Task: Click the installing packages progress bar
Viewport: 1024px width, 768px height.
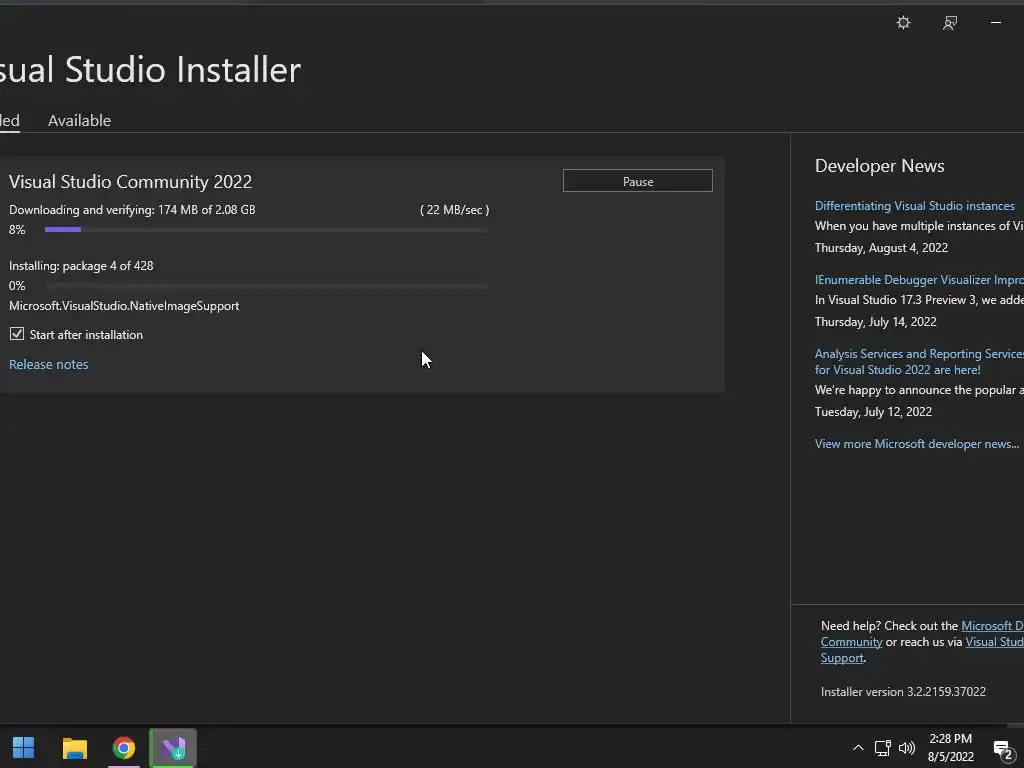Action: 266,286
